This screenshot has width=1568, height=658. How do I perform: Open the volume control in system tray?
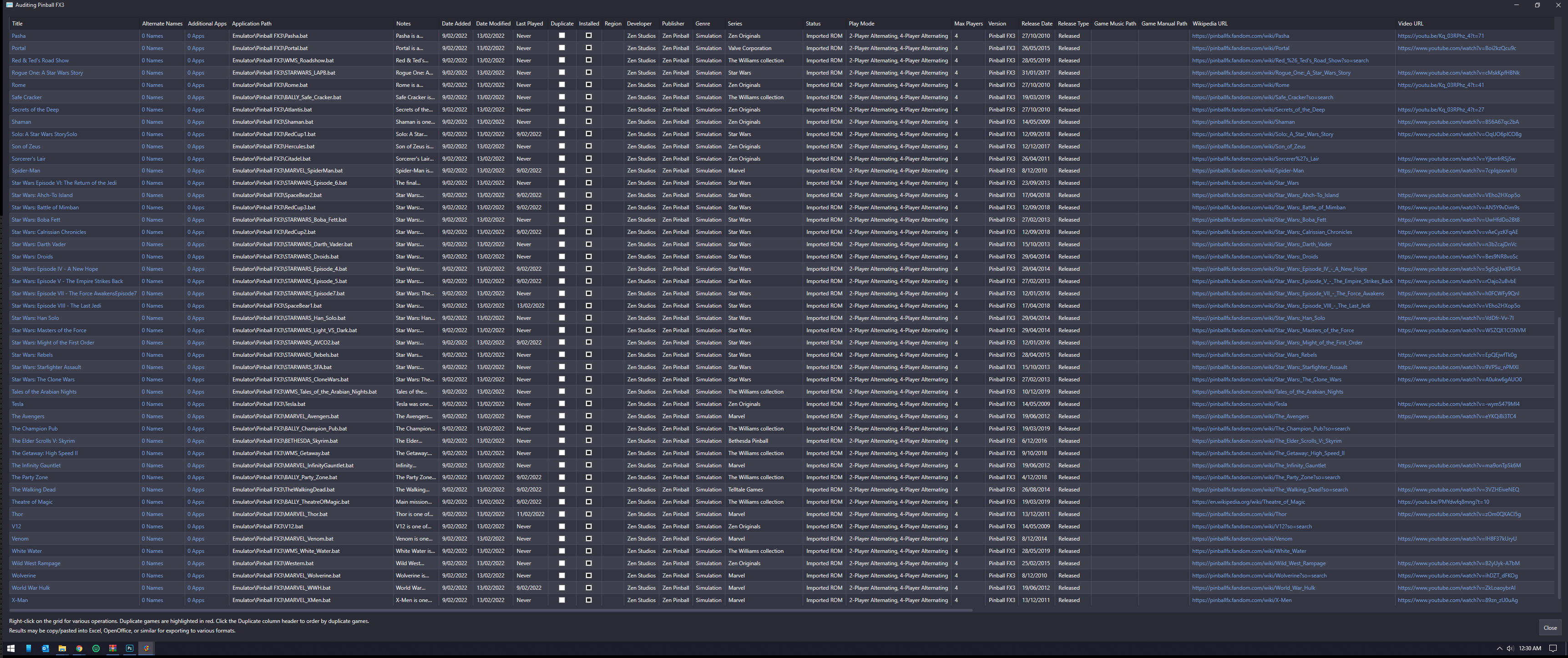[1510, 648]
